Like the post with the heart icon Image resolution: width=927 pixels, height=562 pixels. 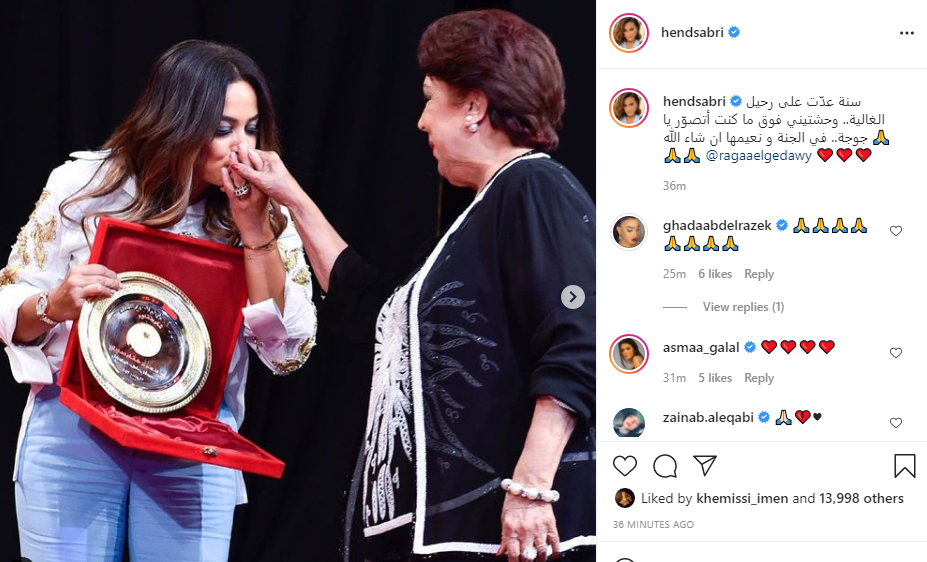tap(624, 466)
